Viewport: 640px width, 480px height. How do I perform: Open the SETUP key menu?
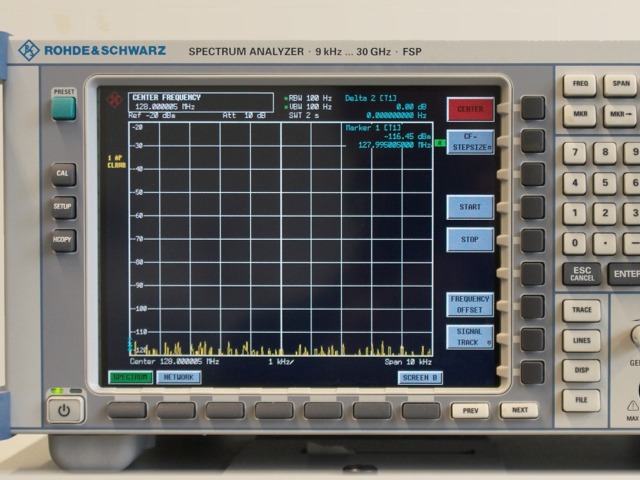(64, 208)
